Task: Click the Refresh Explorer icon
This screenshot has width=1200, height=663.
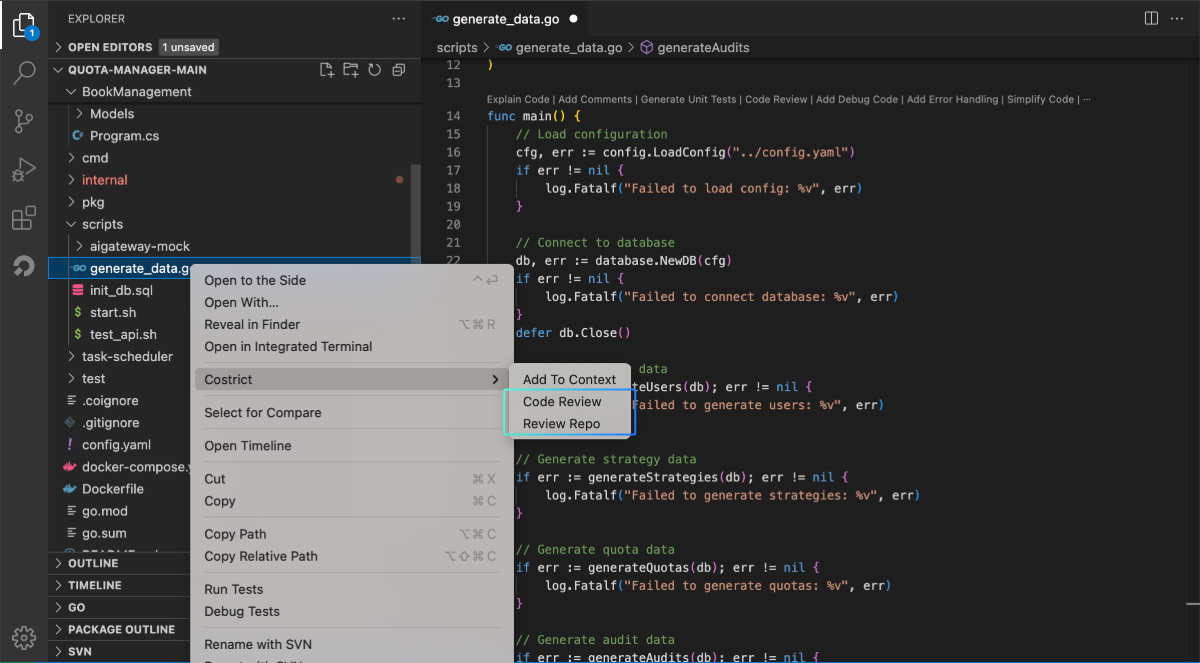Action: (374, 70)
